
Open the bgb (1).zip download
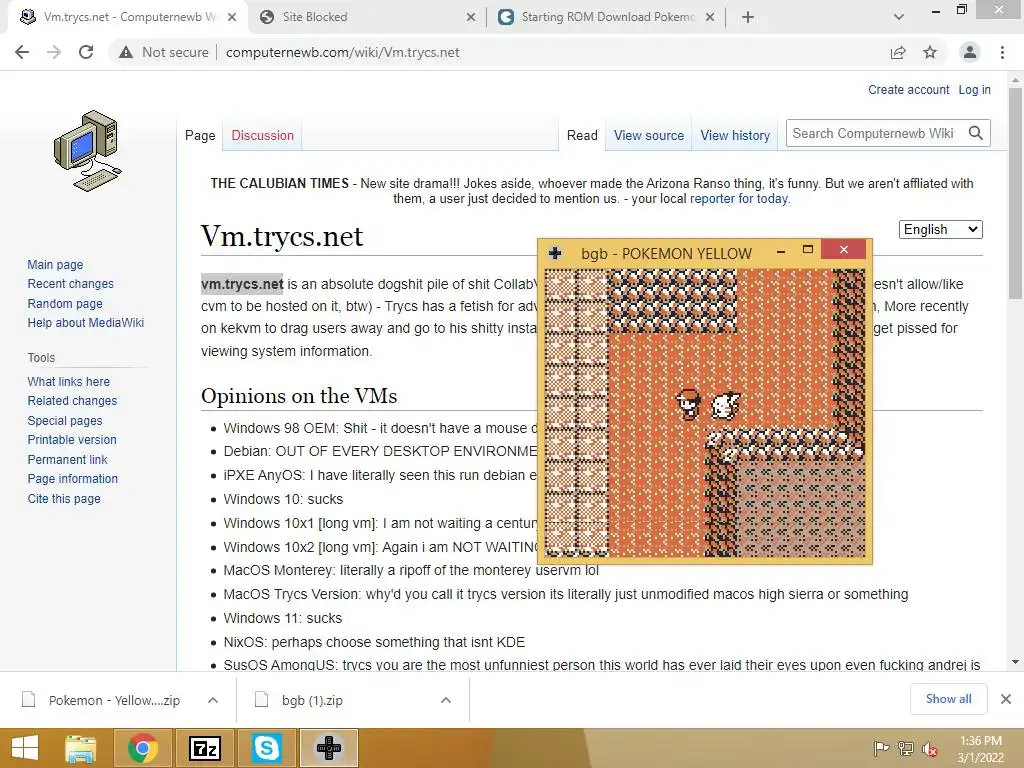click(x=312, y=700)
